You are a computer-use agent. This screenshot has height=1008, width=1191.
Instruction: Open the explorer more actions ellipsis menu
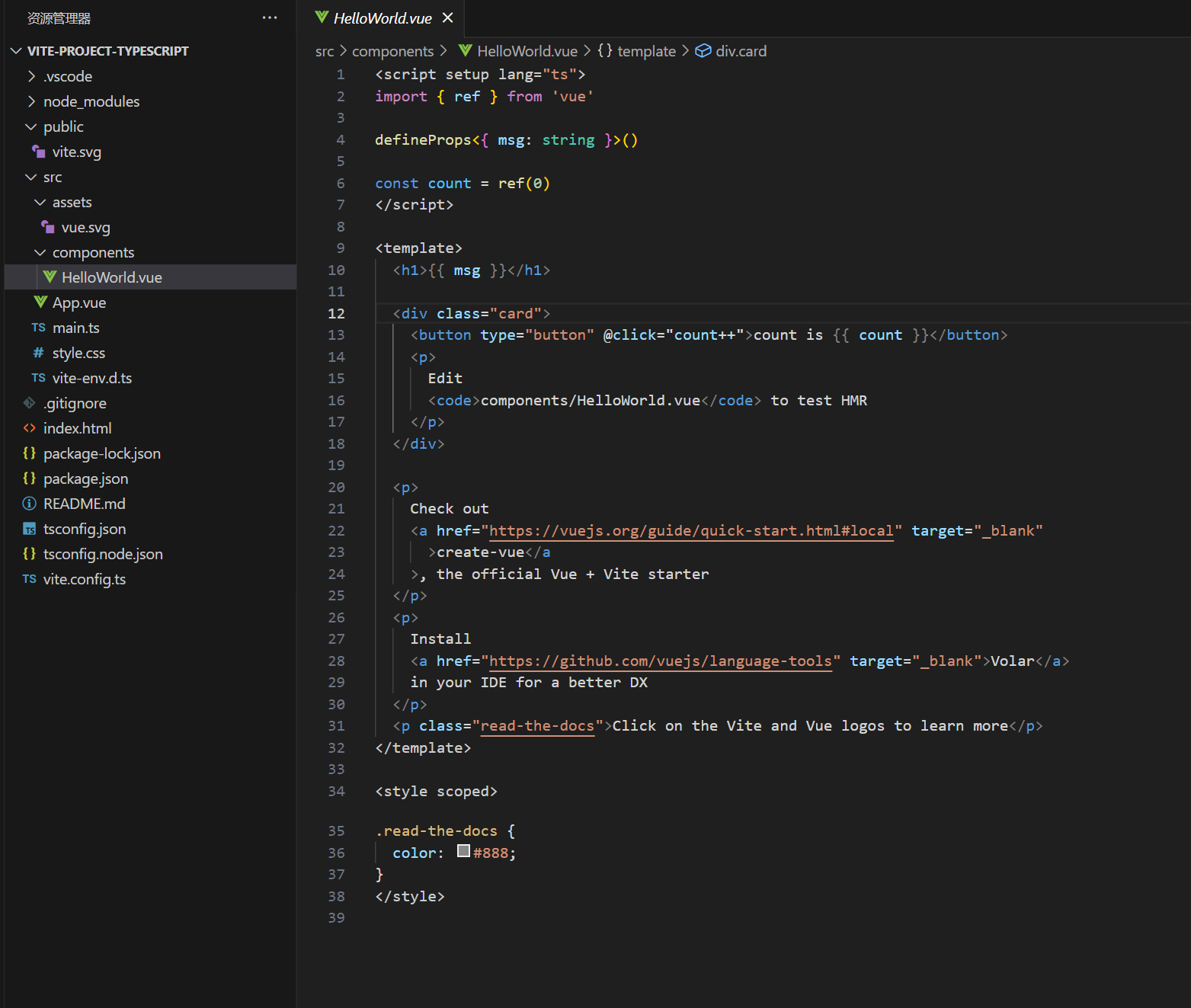click(x=270, y=18)
